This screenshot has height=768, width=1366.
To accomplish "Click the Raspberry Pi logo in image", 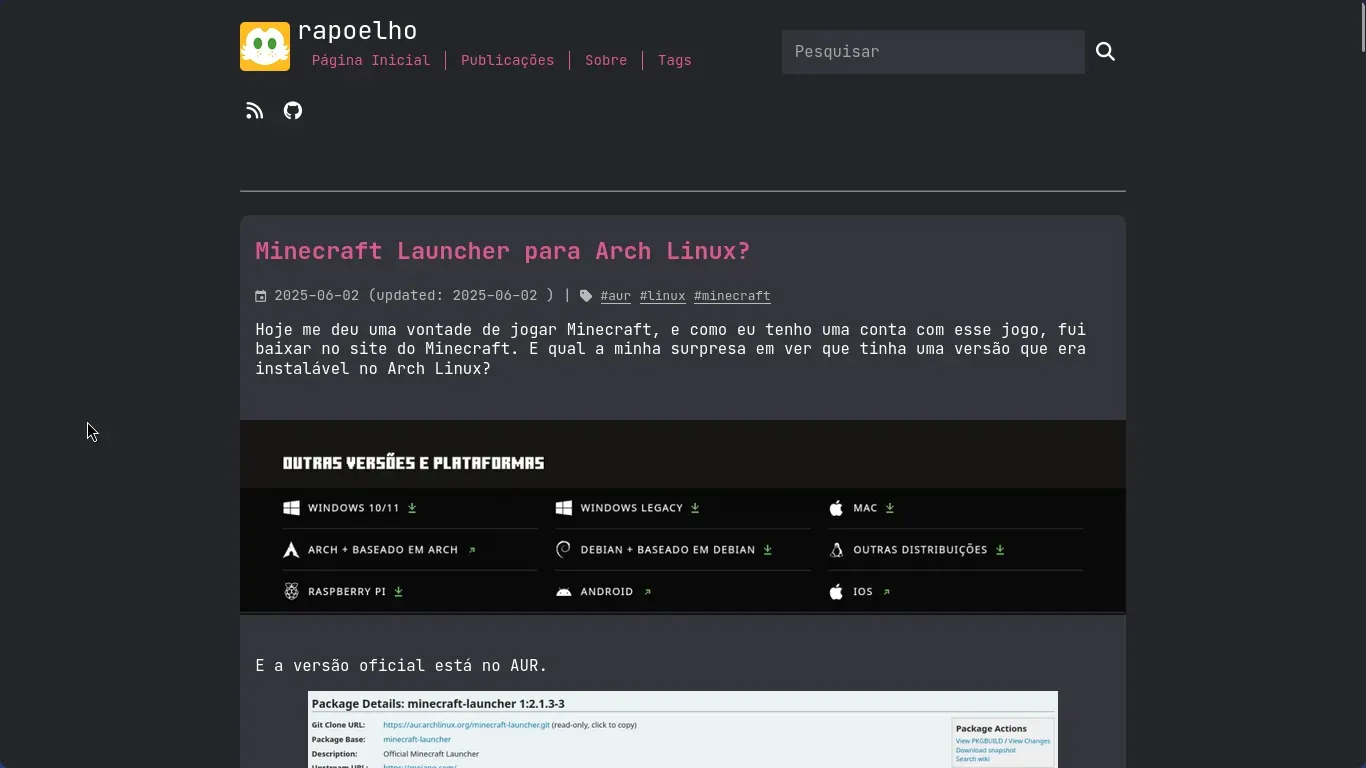I will click(x=291, y=592).
